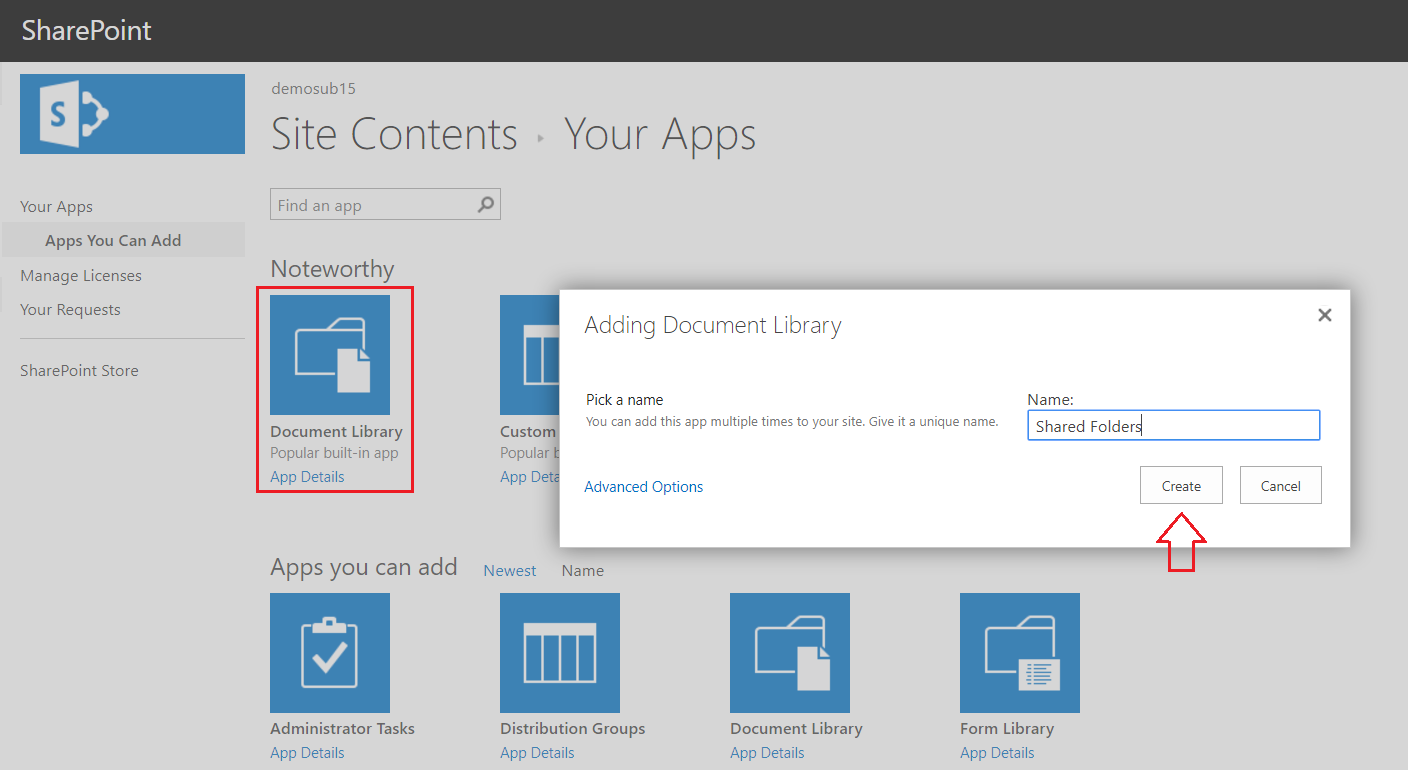Open App Details under Form Library
Viewport: 1408px width, 770px height.
[x=997, y=753]
